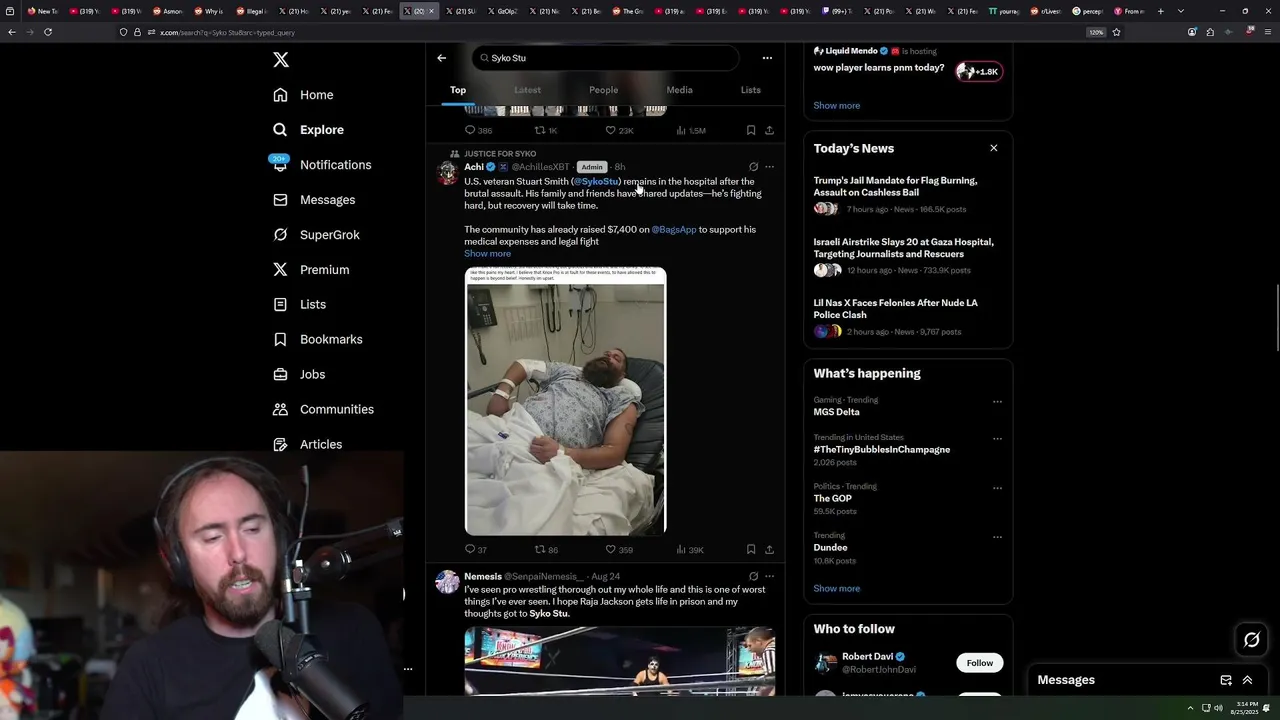Open options for MGS Delta trend
Screen dimensions: 1280x720
(x=997, y=402)
